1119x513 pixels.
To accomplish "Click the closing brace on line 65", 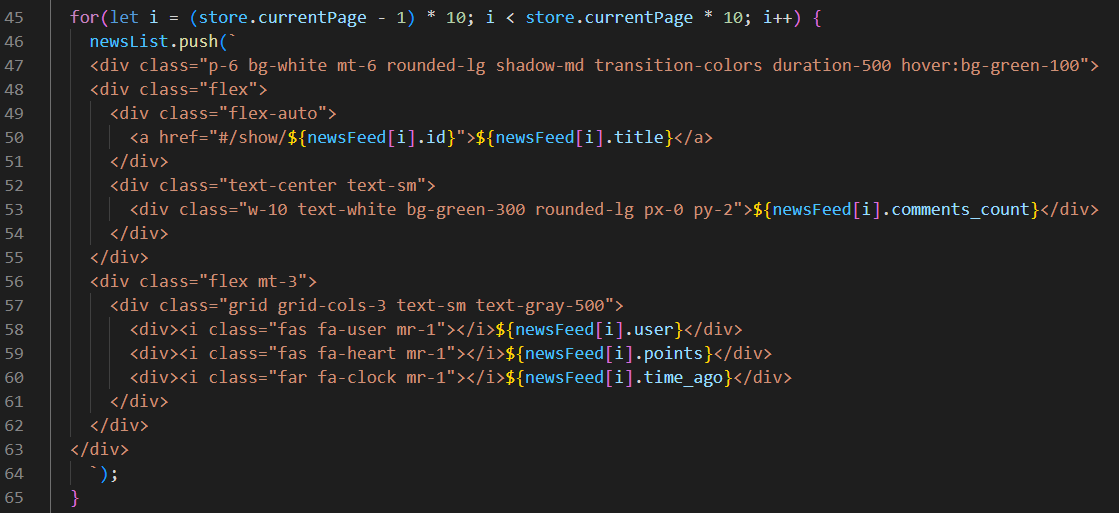I will click(x=75, y=497).
